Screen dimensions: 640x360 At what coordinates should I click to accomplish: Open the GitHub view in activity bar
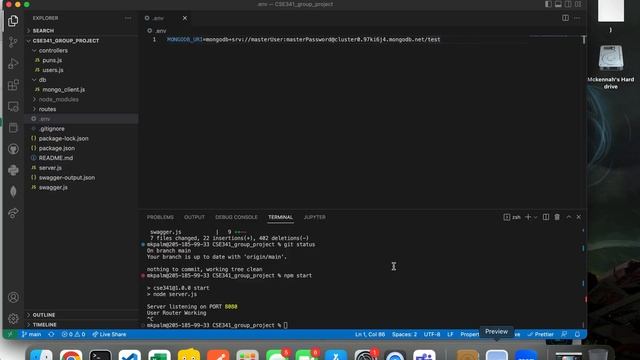(x=13, y=149)
